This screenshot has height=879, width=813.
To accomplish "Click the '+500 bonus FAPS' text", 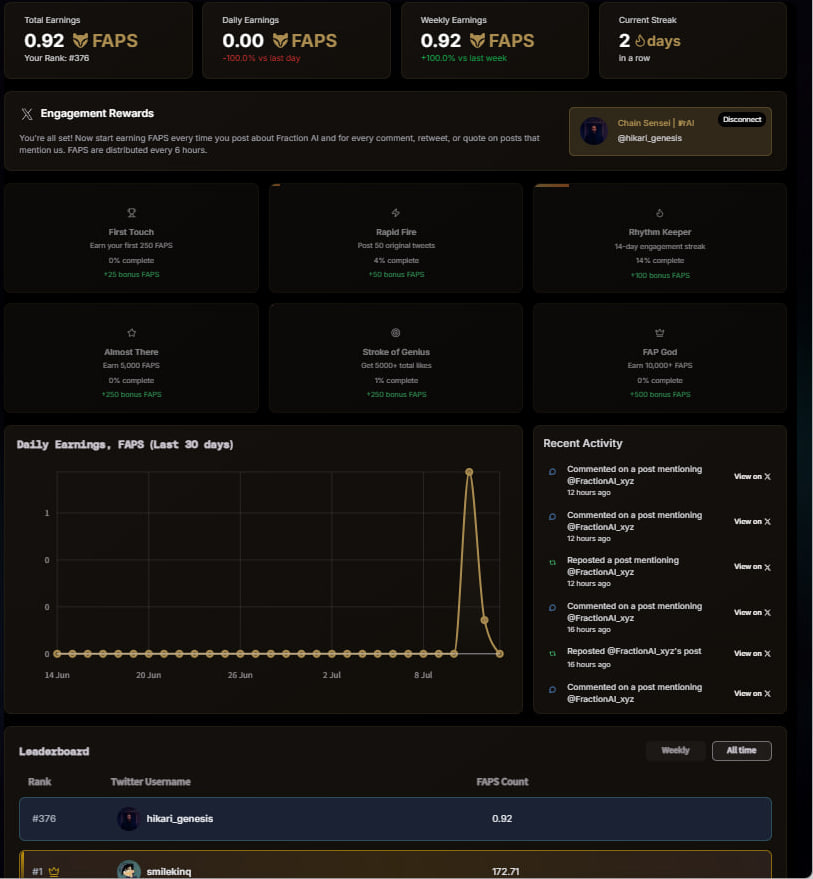I will coord(660,395).
